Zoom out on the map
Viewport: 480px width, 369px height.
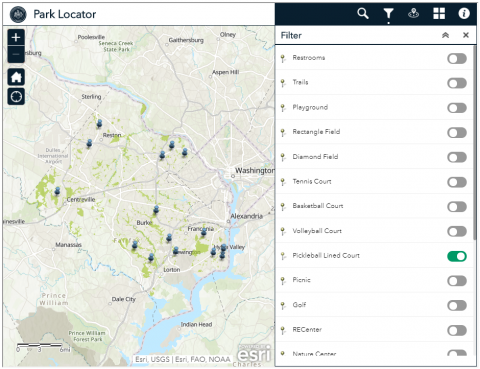pos(16,54)
